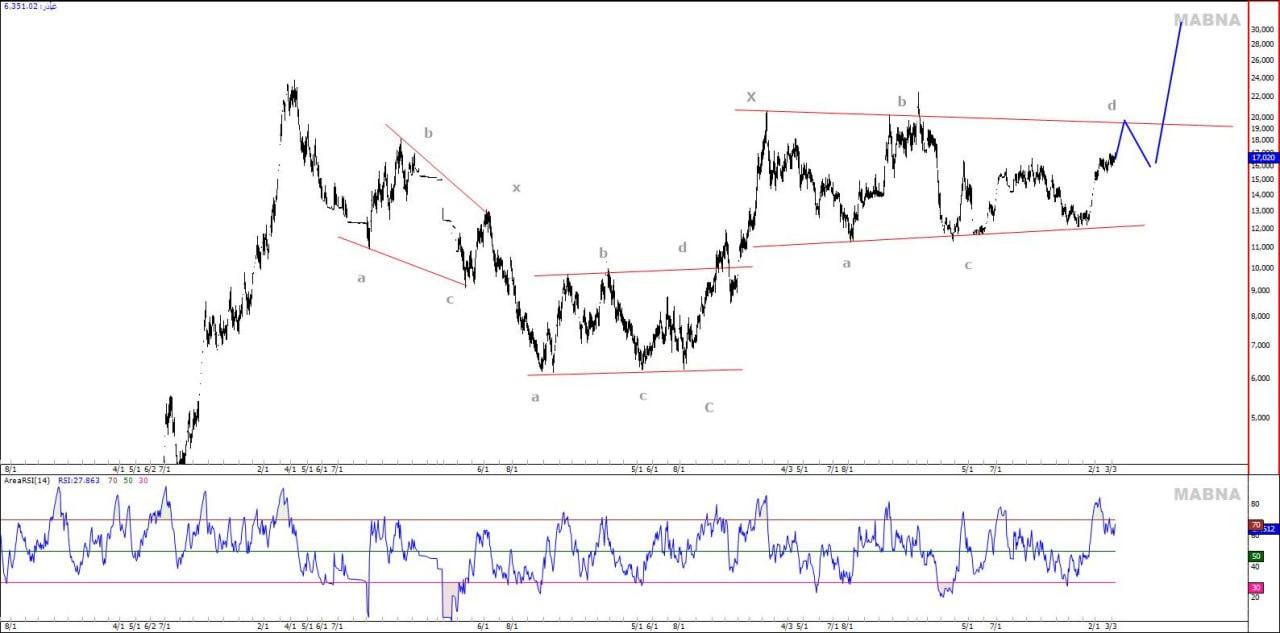The height and width of the screenshot is (633, 1280).
Task: Select the d wave label near blue projection
Action: pyautogui.click(x=1112, y=105)
